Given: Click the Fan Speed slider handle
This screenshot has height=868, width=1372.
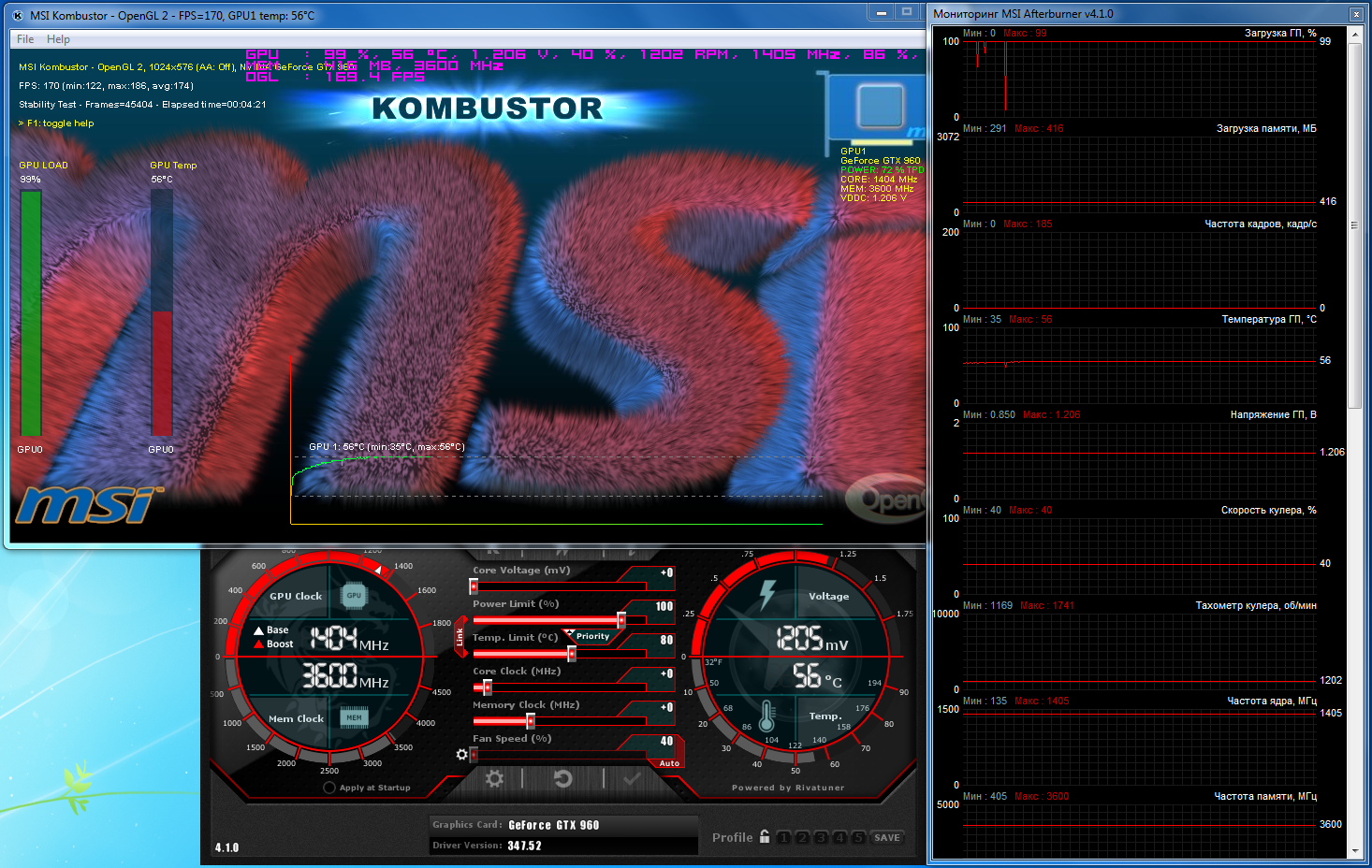Looking at the screenshot, I should click(x=474, y=755).
